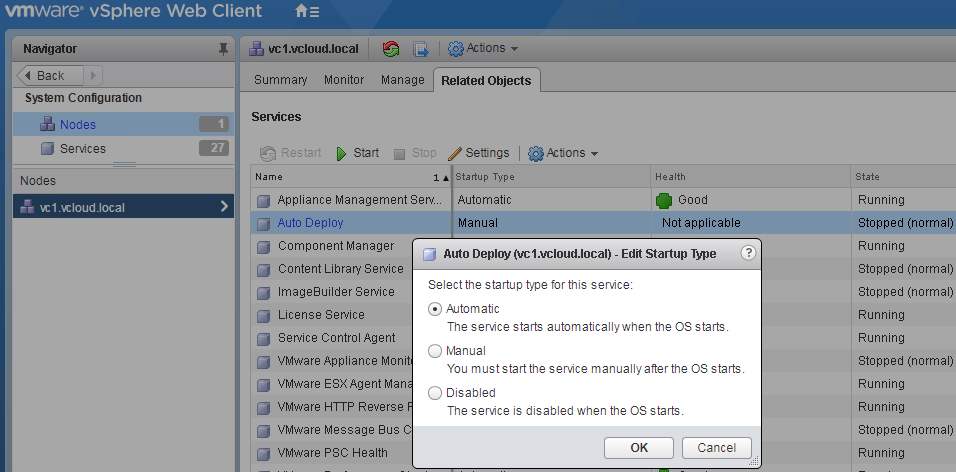Select the License Service row text

pos(321,315)
